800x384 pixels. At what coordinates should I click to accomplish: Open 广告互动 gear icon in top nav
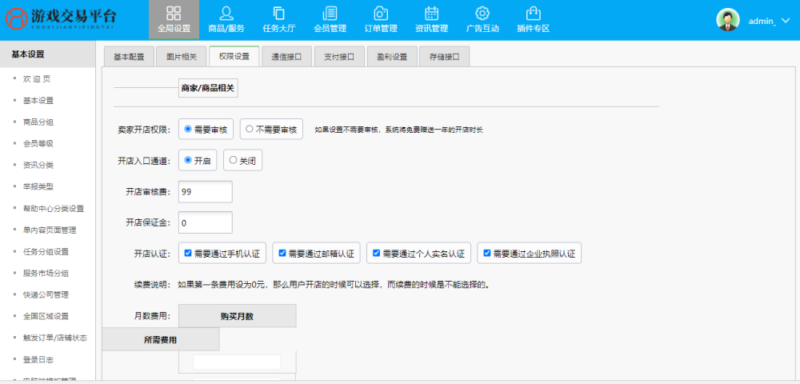click(482, 13)
